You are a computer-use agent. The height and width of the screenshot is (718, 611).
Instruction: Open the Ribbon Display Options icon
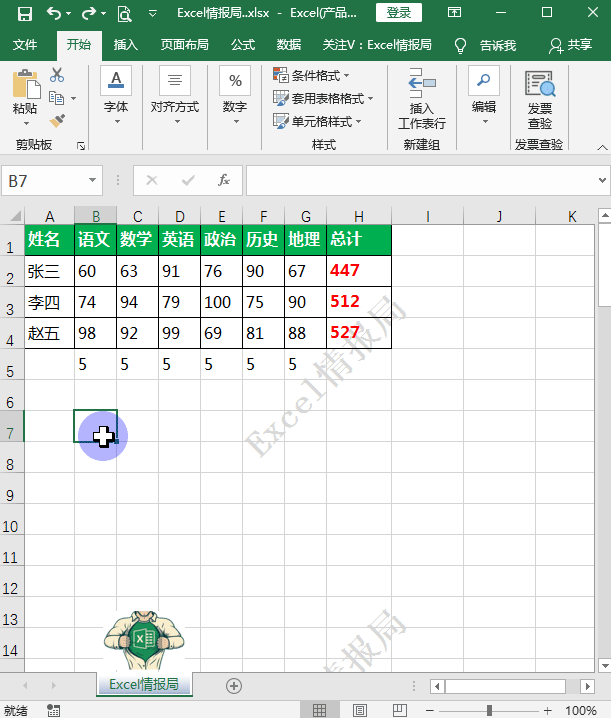pos(454,12)
